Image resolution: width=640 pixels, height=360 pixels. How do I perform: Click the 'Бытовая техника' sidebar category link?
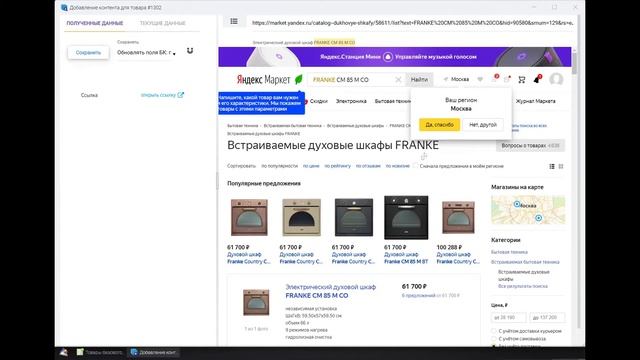pyautogui.click(x=509, y=252)
